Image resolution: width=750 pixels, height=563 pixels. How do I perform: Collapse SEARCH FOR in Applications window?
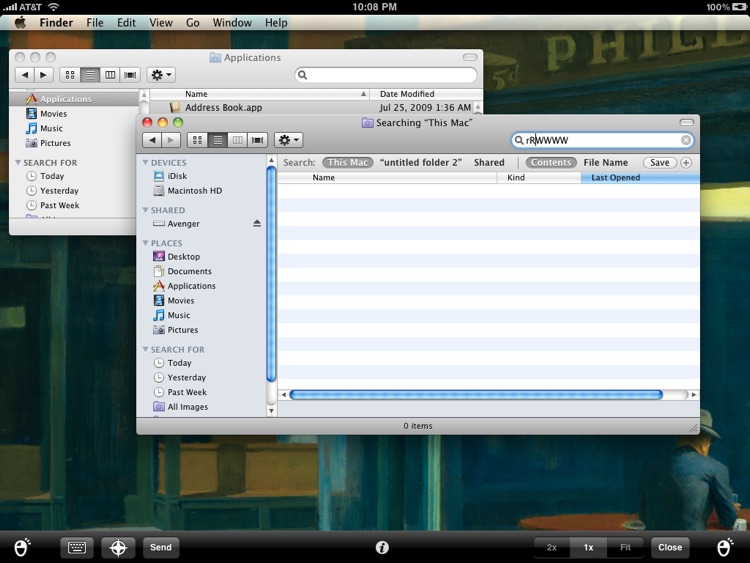pyautogui.click(x=18, y=163)
